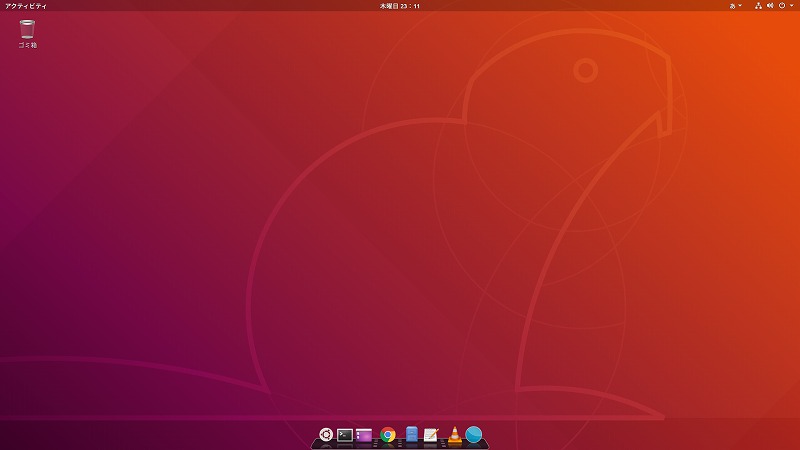This screenshot has height=450, width=800.
Task: Click the power icon in top bar
Action: 782,6
